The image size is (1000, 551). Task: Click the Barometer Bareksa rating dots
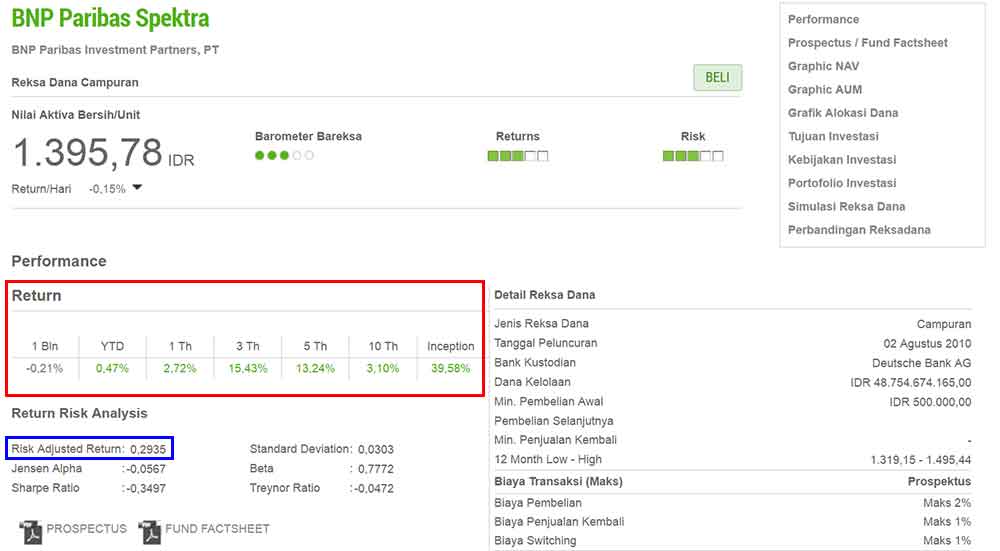click(x=284, y=155)
